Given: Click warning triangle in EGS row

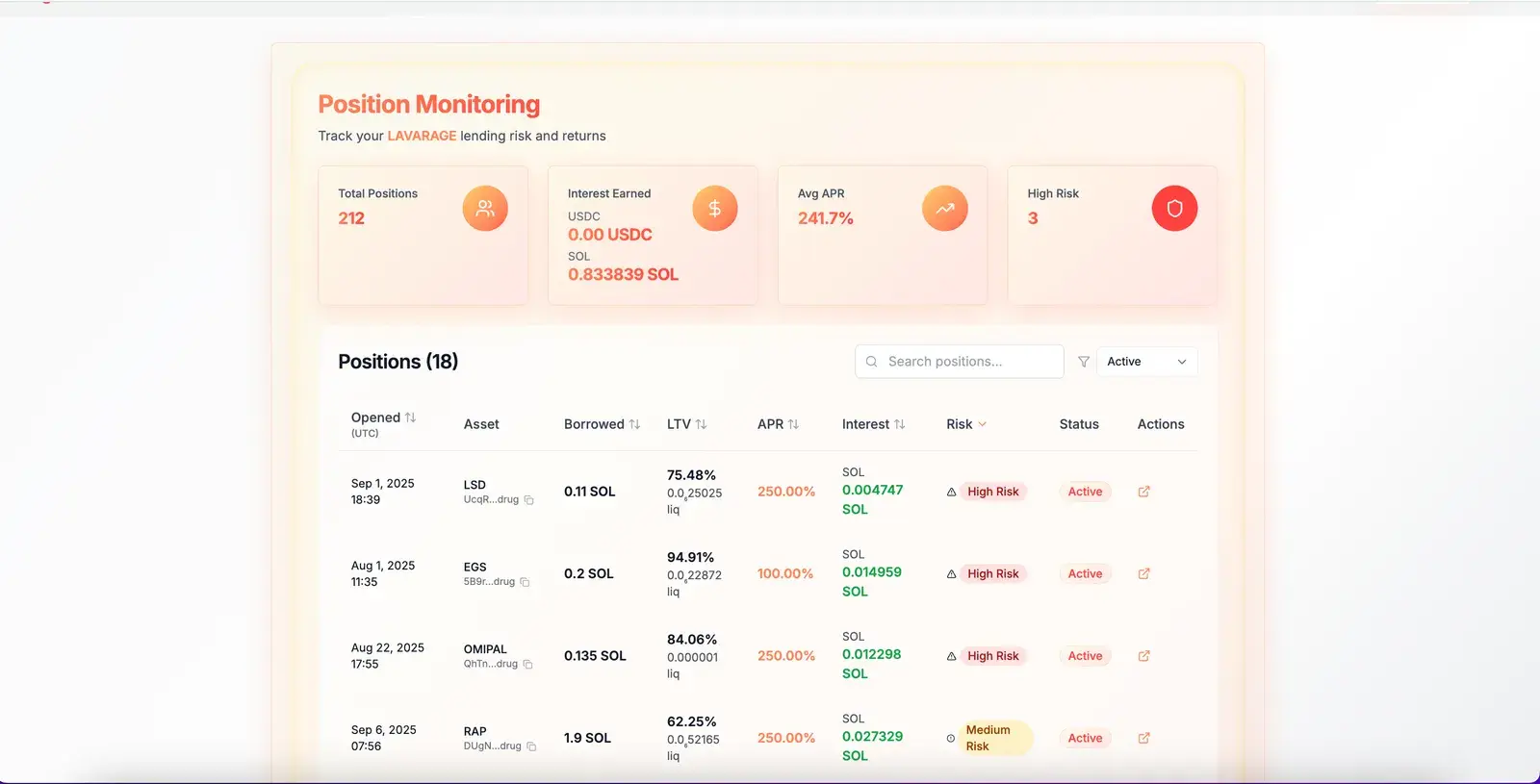Looking at the screenshot, I should click(951, 573).
